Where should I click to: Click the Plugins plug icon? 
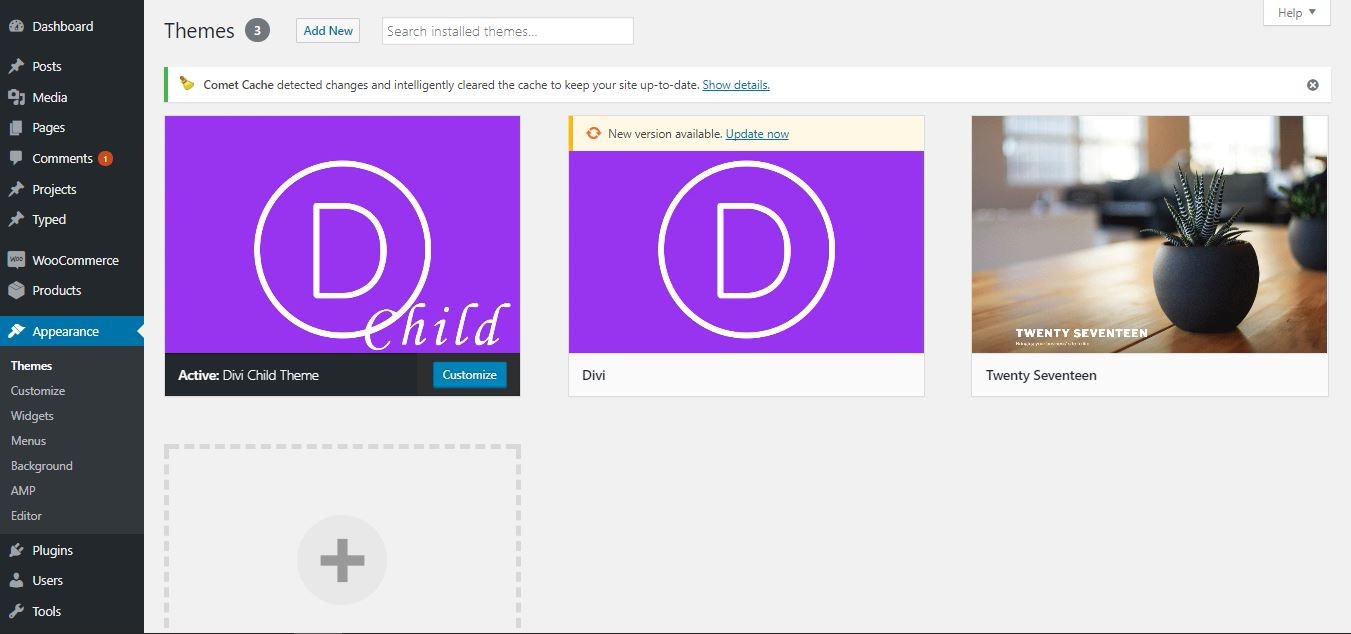click(16, 550)
